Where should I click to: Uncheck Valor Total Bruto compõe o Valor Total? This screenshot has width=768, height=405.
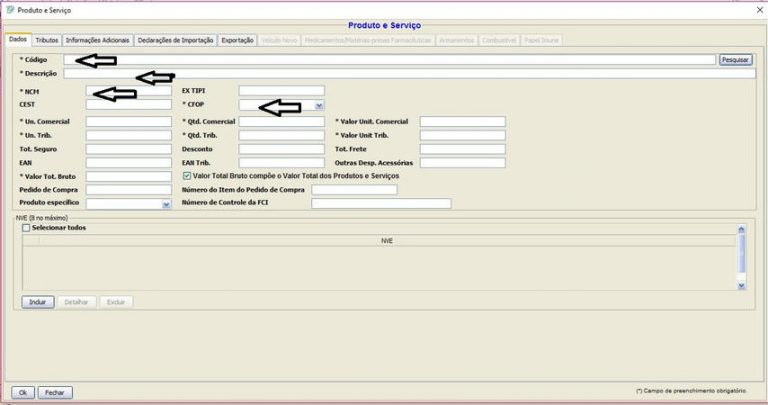[187, 176]
